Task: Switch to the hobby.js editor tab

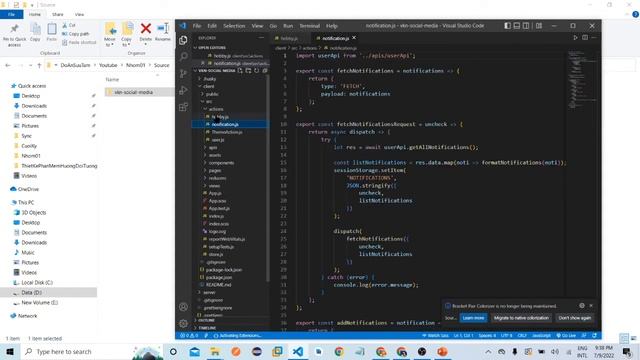Action: [x=289, y=38]
